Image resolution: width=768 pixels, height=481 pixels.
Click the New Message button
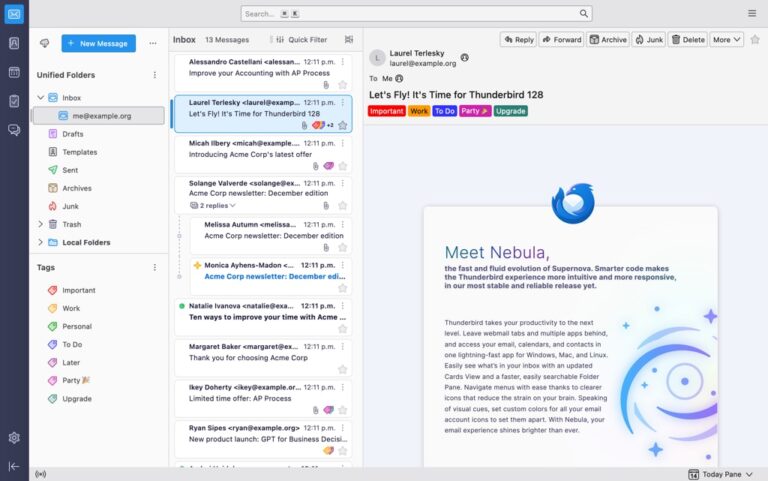tap(98, 44)
